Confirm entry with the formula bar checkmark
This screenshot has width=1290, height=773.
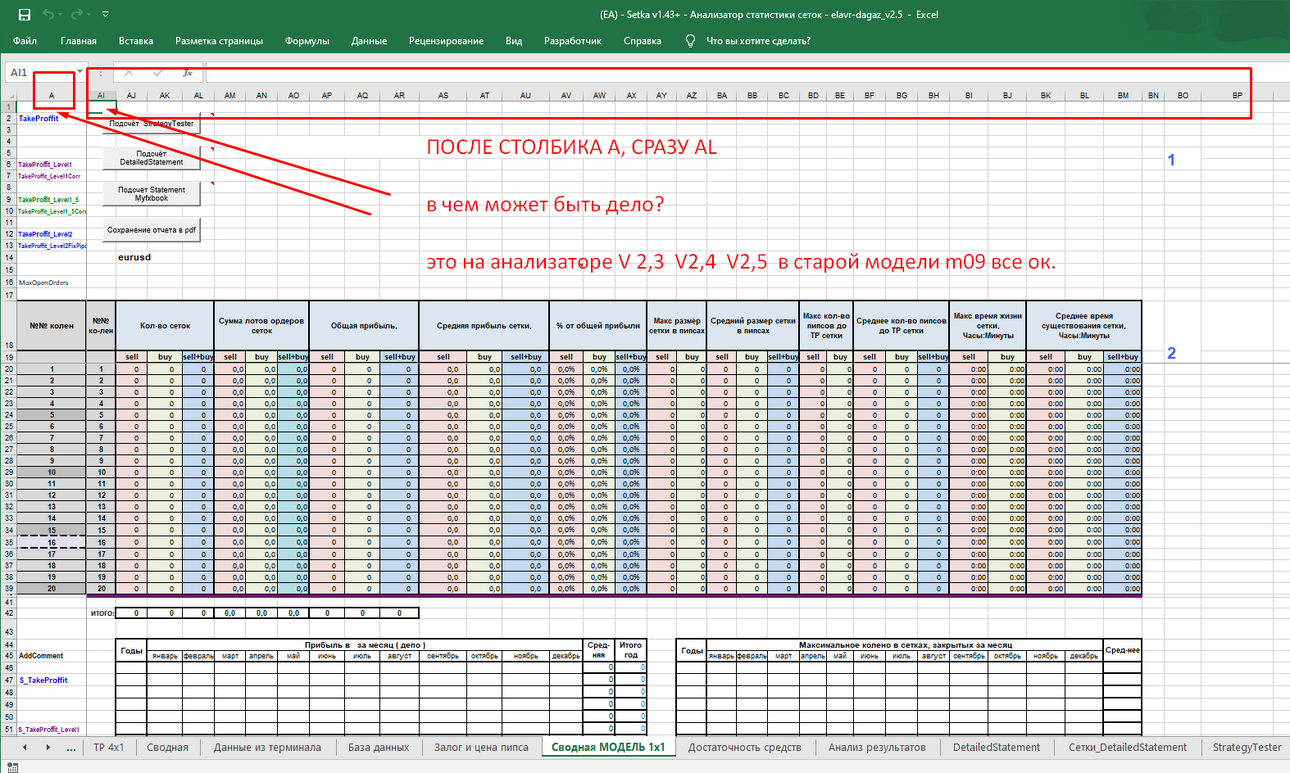pos(158,73)
